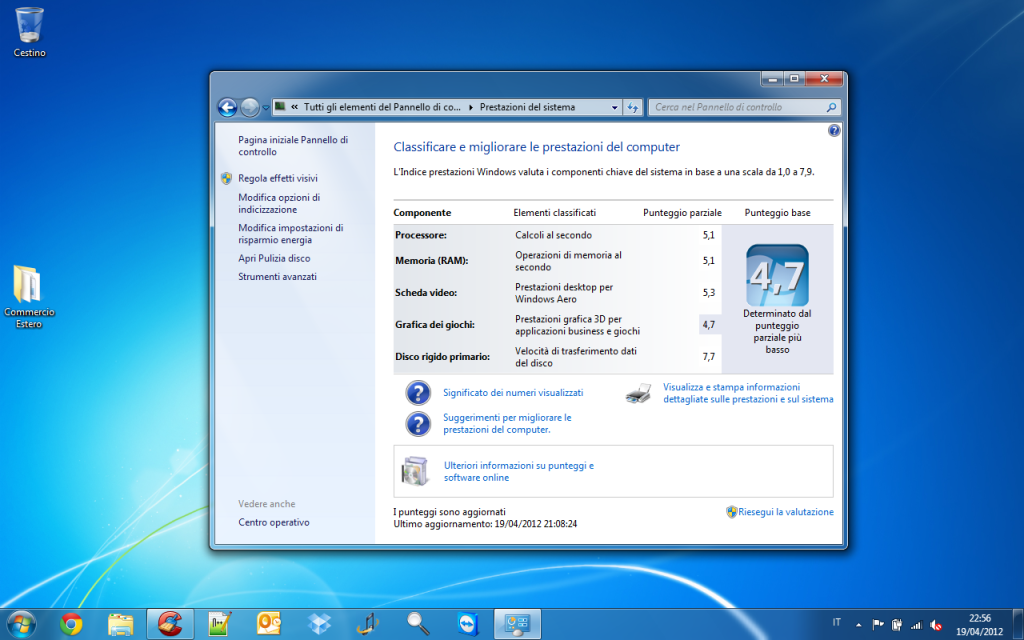Open Dropbox from the taskbar
1024x640 pixels.
coord(319,624)
